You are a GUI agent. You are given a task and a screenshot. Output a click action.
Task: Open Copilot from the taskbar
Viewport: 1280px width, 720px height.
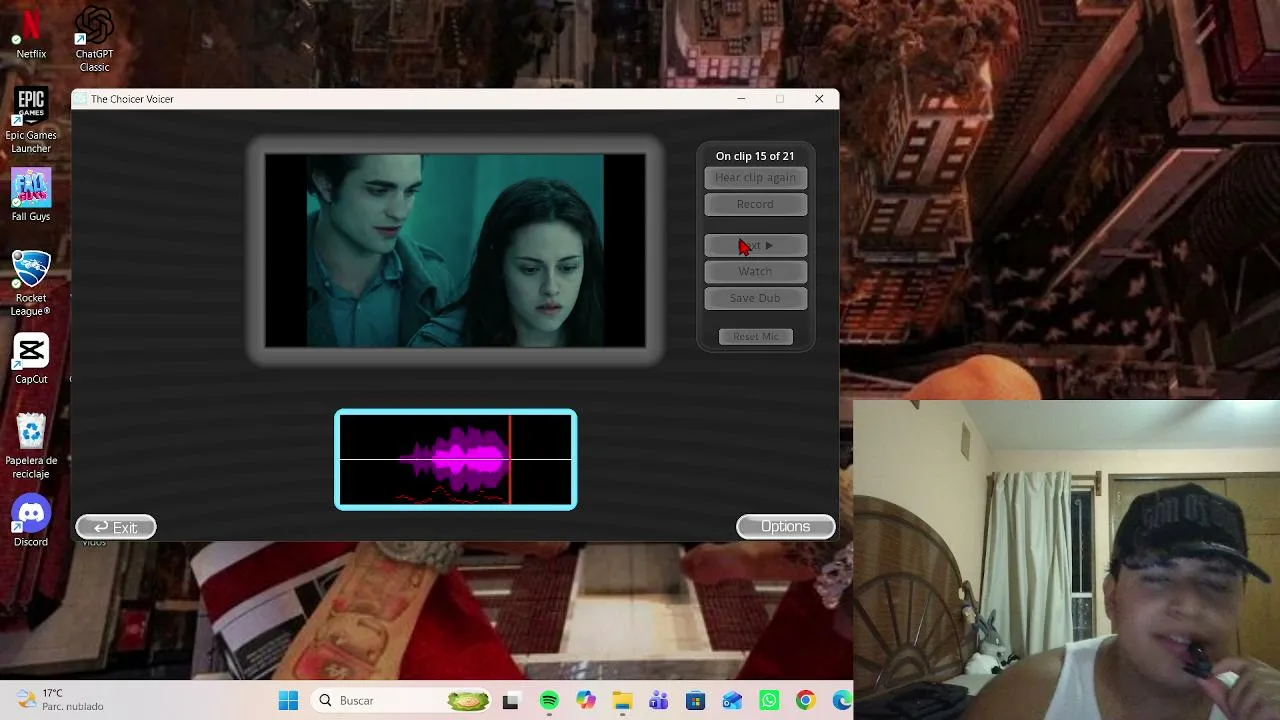pyautogui.click(x=586, y=701)
